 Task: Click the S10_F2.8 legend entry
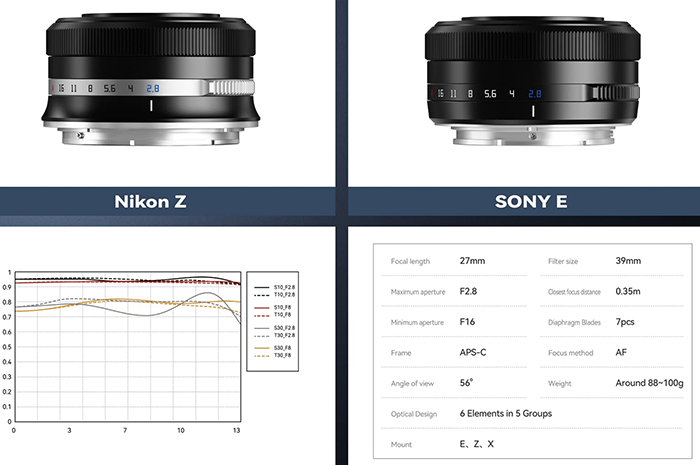point(275,287)
